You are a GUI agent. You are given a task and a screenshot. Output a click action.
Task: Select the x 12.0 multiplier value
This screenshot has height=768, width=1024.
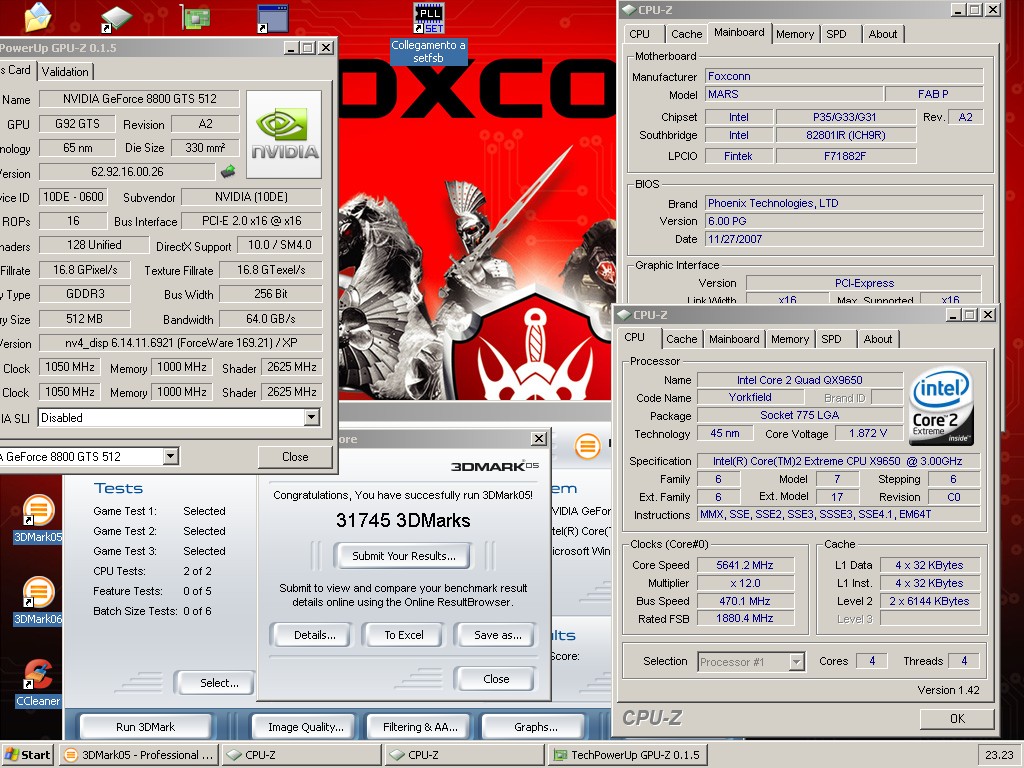pyautogui.click(x=744, y=583)
